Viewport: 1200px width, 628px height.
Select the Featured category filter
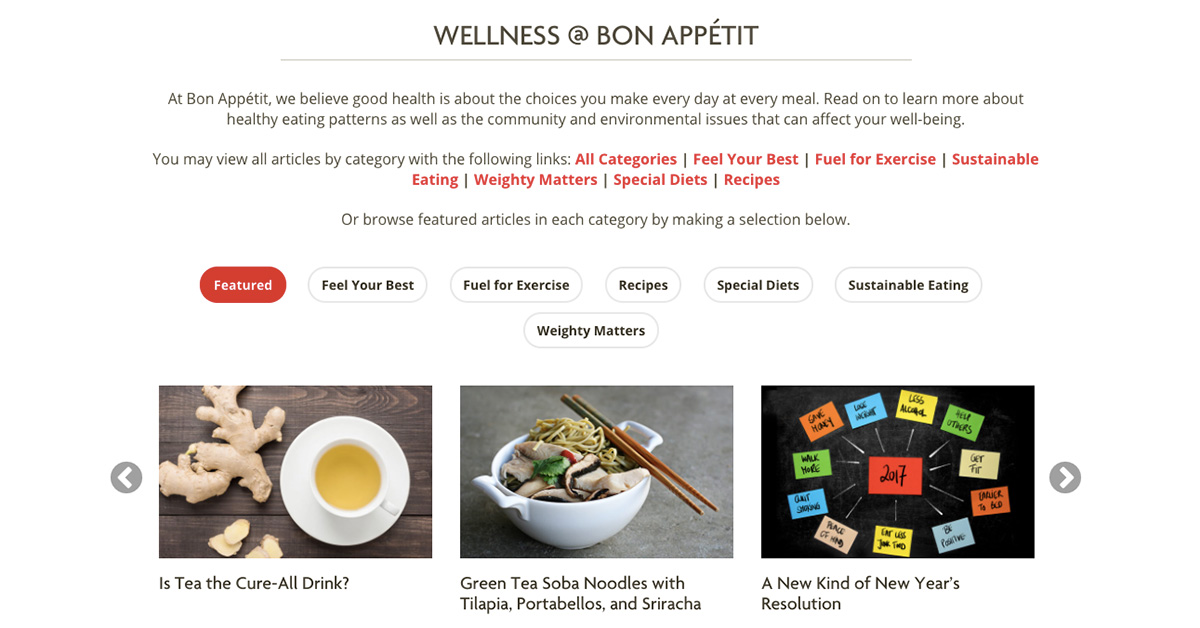coord(242,285)
